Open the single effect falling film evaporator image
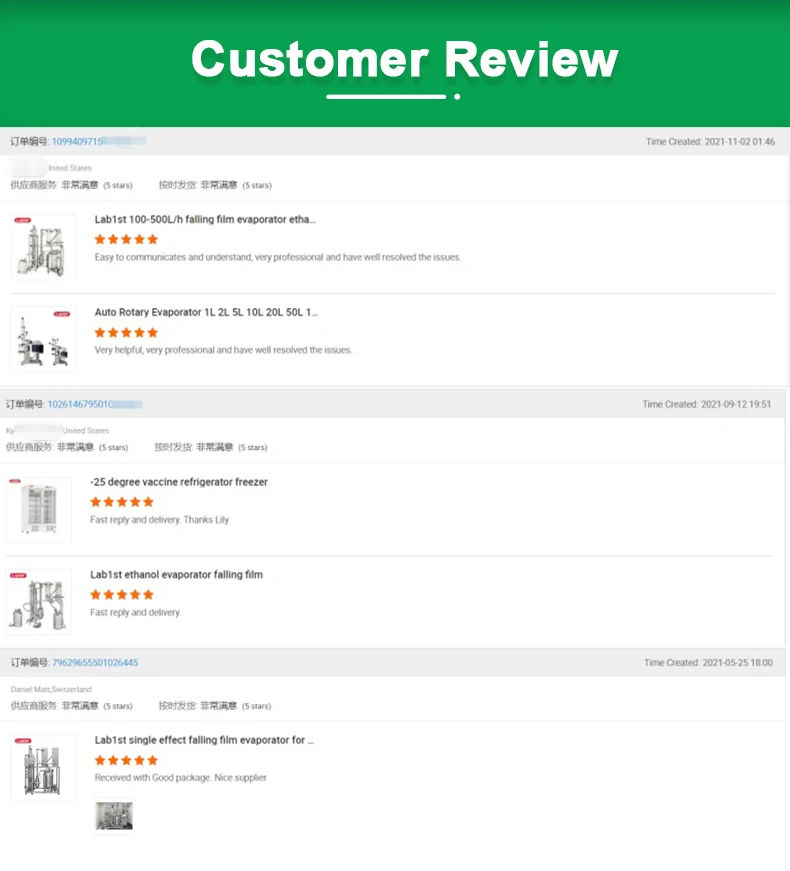This screenshot has width=790, height=871. pos(43,768)
